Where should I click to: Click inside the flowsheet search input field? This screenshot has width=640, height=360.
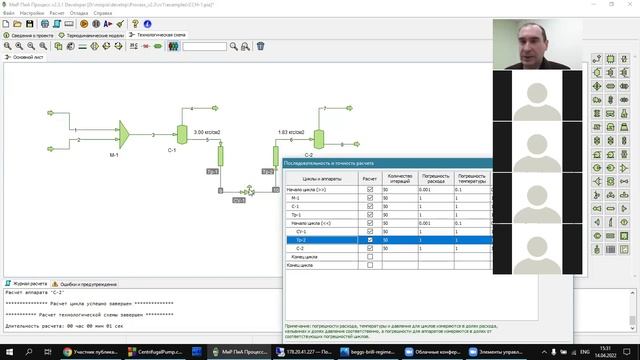point(204,47)
